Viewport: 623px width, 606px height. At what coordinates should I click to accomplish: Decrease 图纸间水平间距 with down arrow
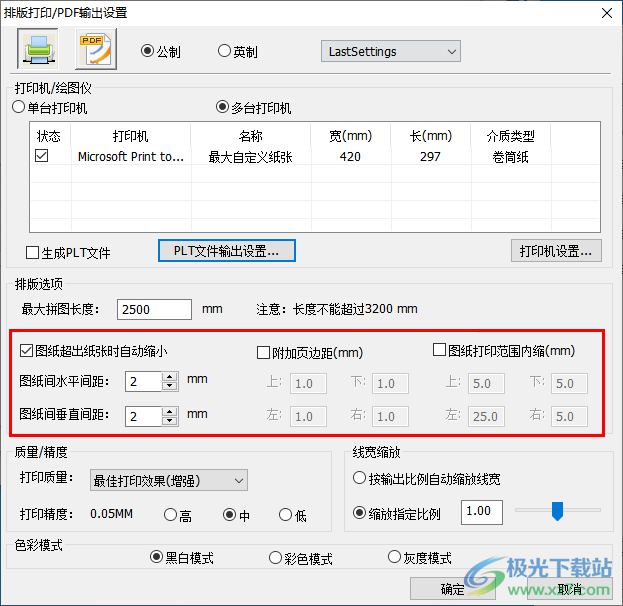pyautogui.click(x=170, y=386)
